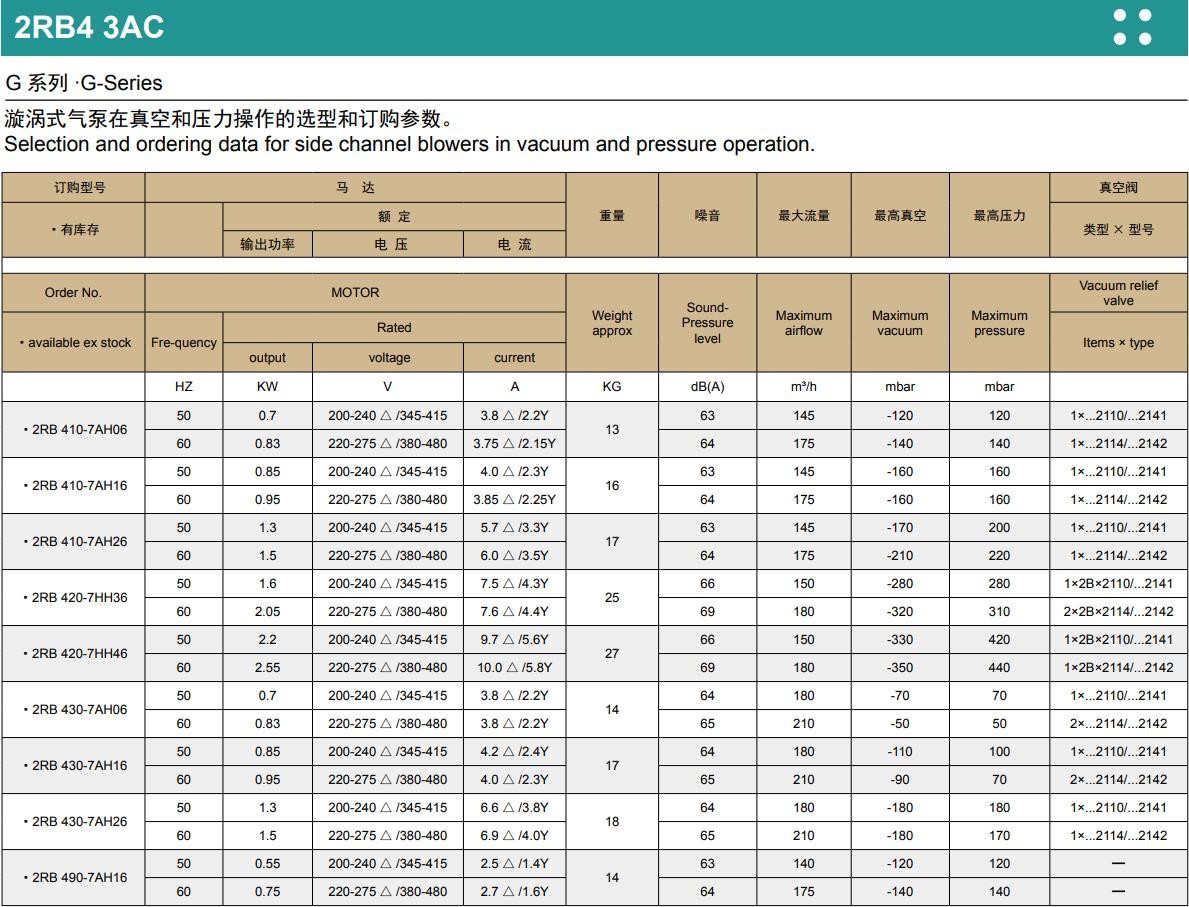Viewport: 1189px width, 907px height.
Task: Click the weight value 25
Action: [612, 598]
